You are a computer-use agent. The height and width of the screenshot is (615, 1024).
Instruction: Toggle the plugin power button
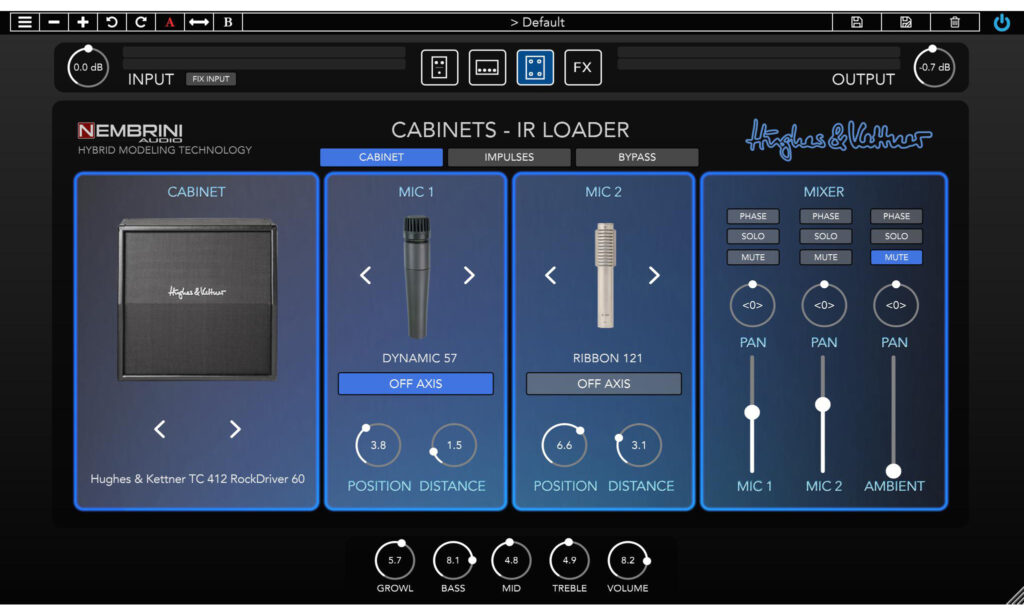click(x=1002, y=23)
